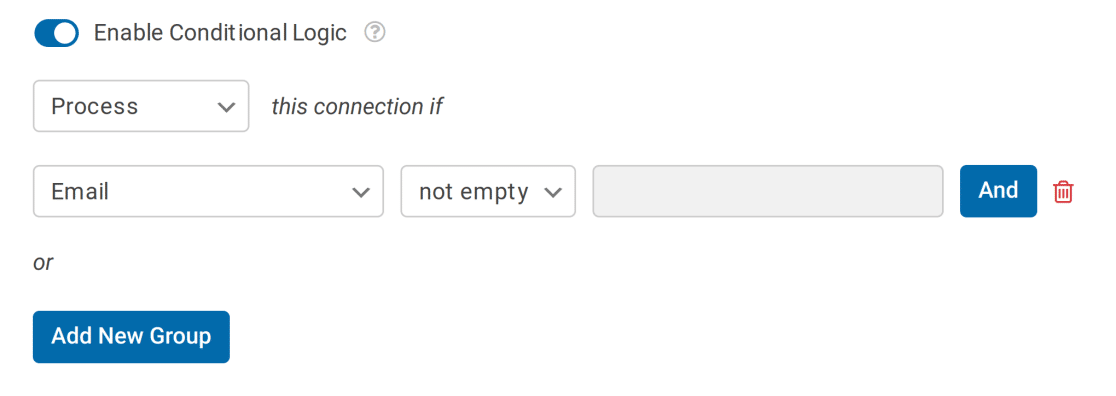Click the greyed-out rule value field
This screenshot has height=396, width=1116.
coord(768,192)
